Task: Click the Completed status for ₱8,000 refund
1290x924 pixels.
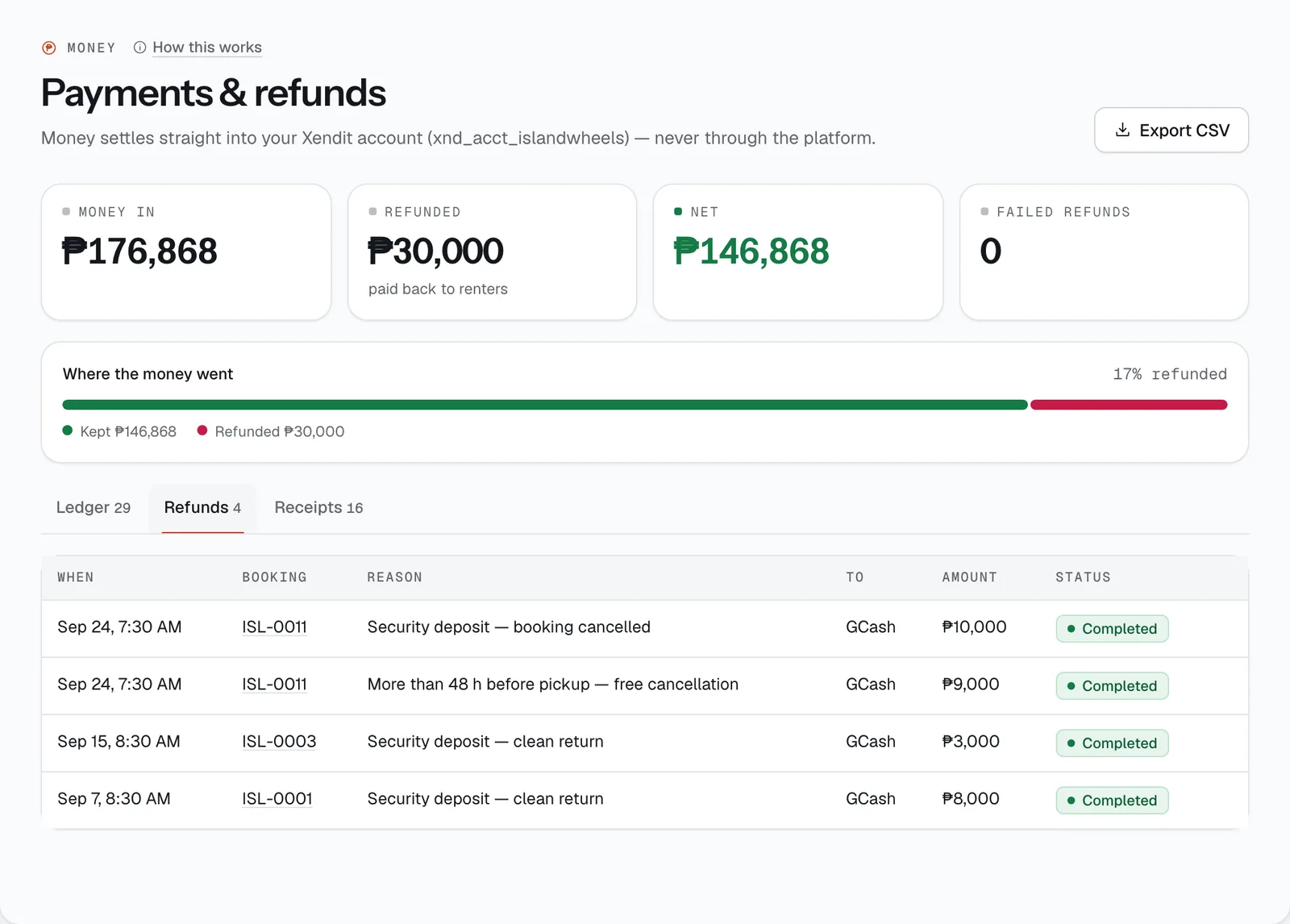Action: point(1112,801)
